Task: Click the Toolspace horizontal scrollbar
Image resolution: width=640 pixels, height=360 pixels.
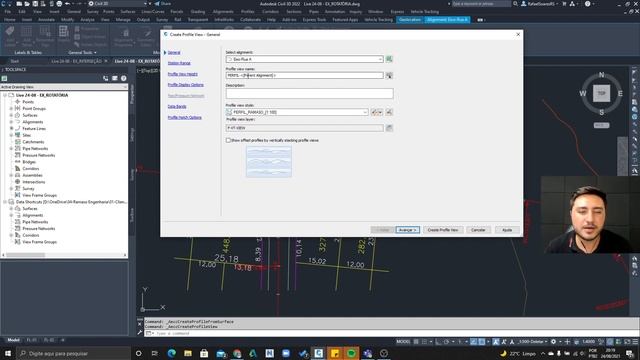Action: coord(64,255)
